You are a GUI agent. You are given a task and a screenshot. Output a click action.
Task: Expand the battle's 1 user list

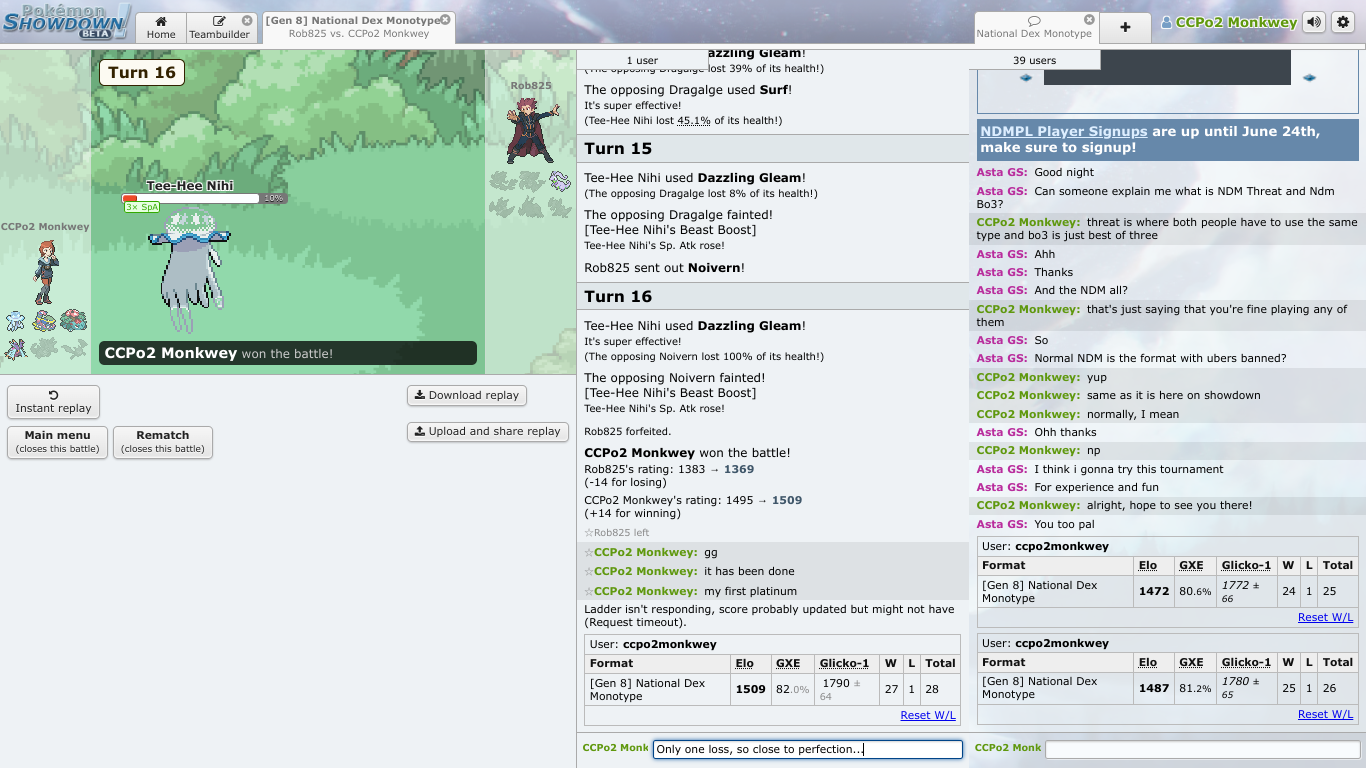(x=642, y=60)
